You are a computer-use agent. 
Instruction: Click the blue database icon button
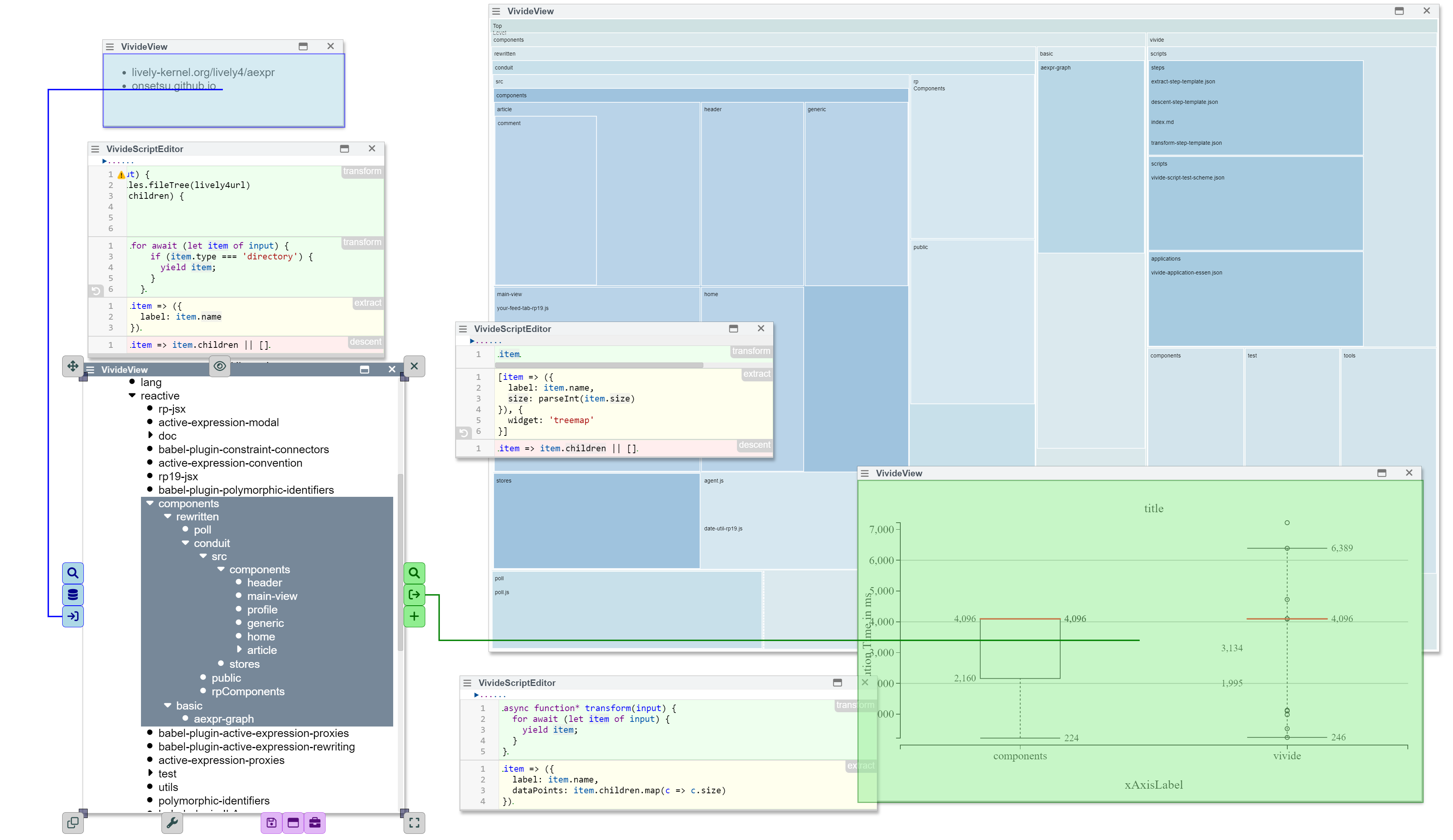tap(73, 594)
